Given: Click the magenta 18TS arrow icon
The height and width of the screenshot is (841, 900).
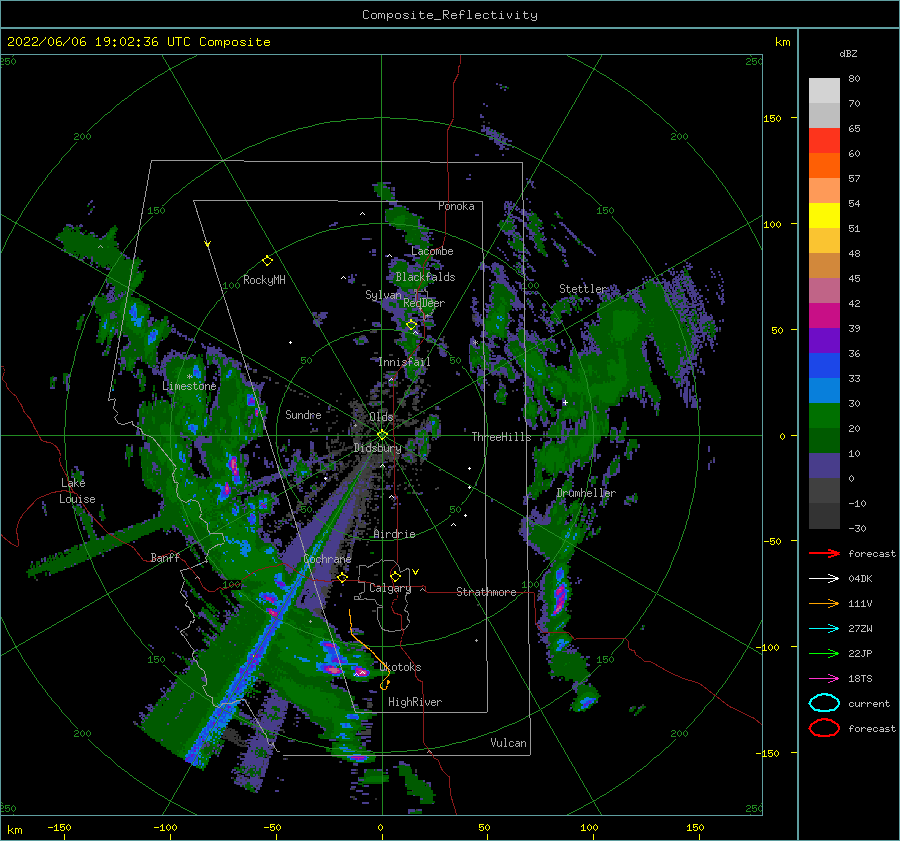Looking at the screenshot, I should pos(824,679).
